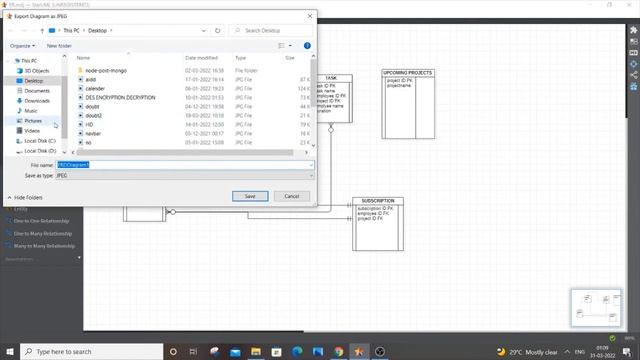Open the Mail app in taskbar
Viewport: 640px width, 360px height.
235,351
